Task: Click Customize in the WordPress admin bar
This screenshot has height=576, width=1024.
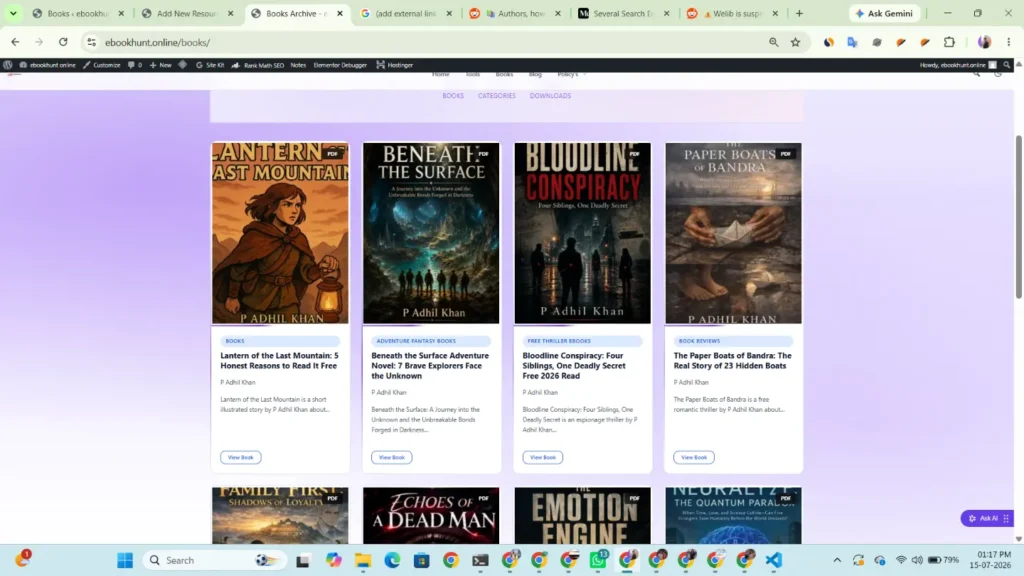Action: [x=101, y=65]
